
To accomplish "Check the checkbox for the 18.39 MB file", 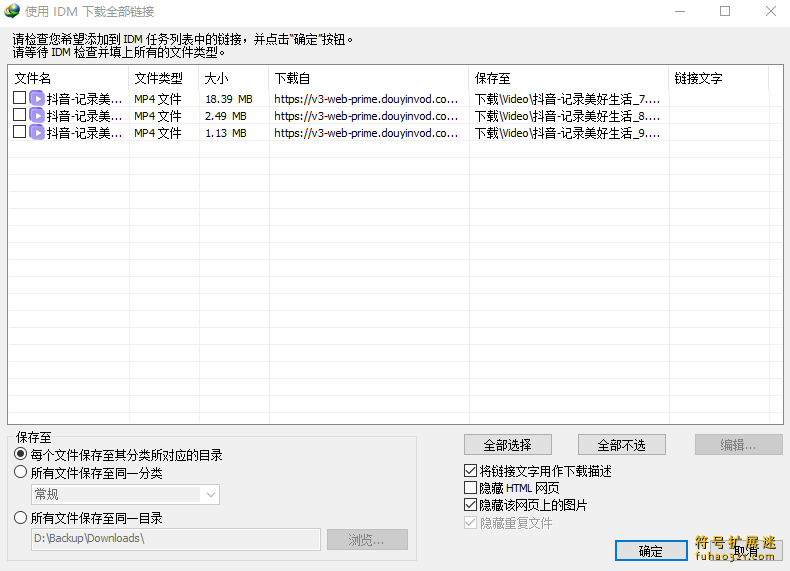I will pos(20,98).
